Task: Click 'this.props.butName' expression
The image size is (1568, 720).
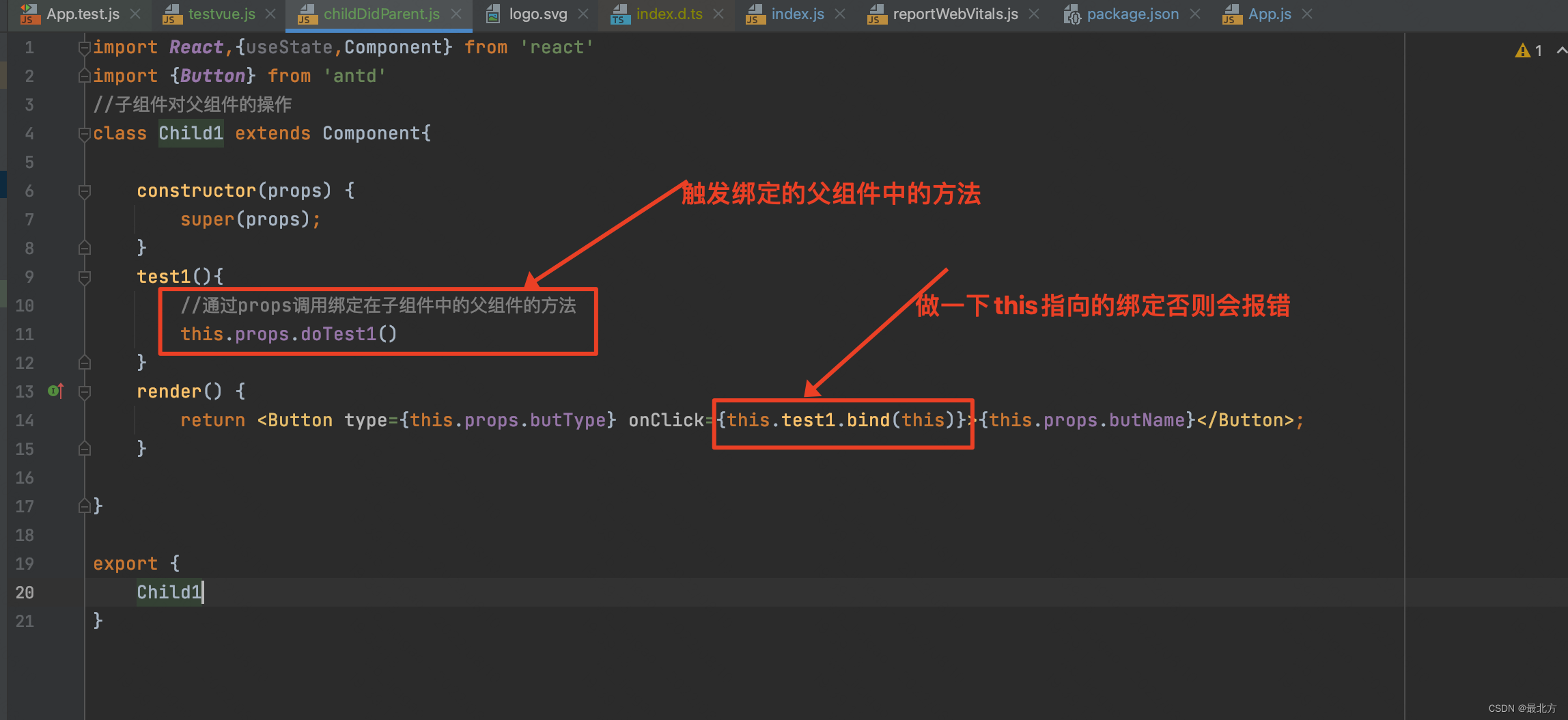Action: (1087, 420)
